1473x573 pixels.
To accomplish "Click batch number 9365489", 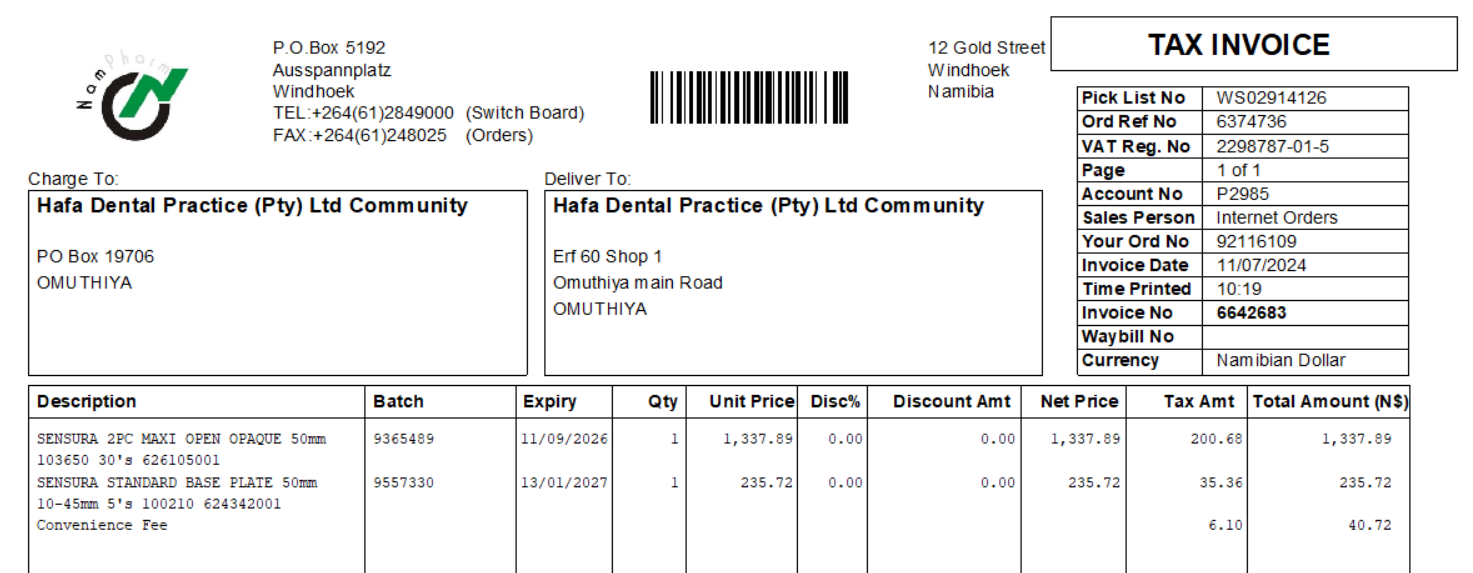I will (404, 439).
